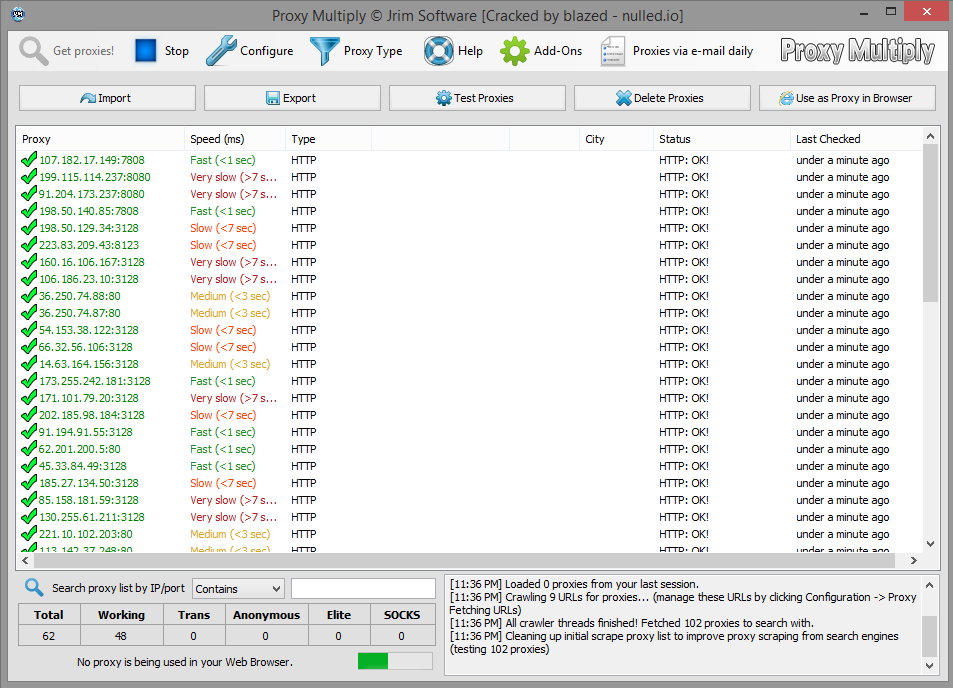Click 'No proxy is being used' status text
The width and height of the screenshot is (953, 688).
point(185,662)
